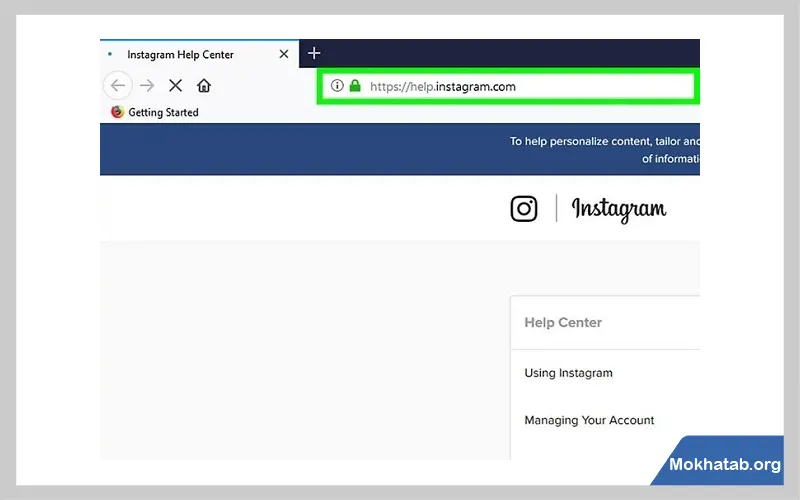Expand the Managing Your Account section

589,420
